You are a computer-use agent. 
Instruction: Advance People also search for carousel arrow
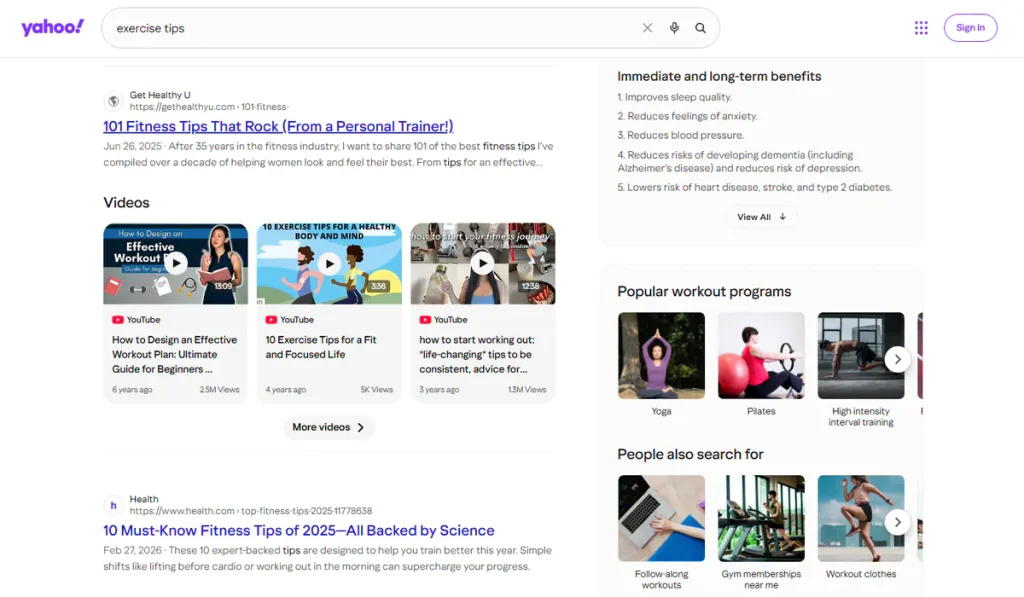[x=897, y=522]
